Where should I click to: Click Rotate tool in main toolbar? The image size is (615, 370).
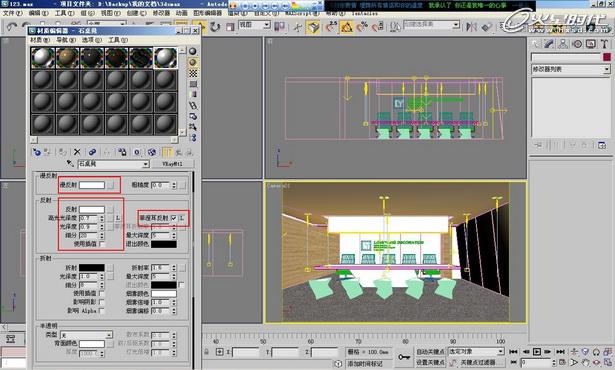pyautogui.click(x=215, y=27)
